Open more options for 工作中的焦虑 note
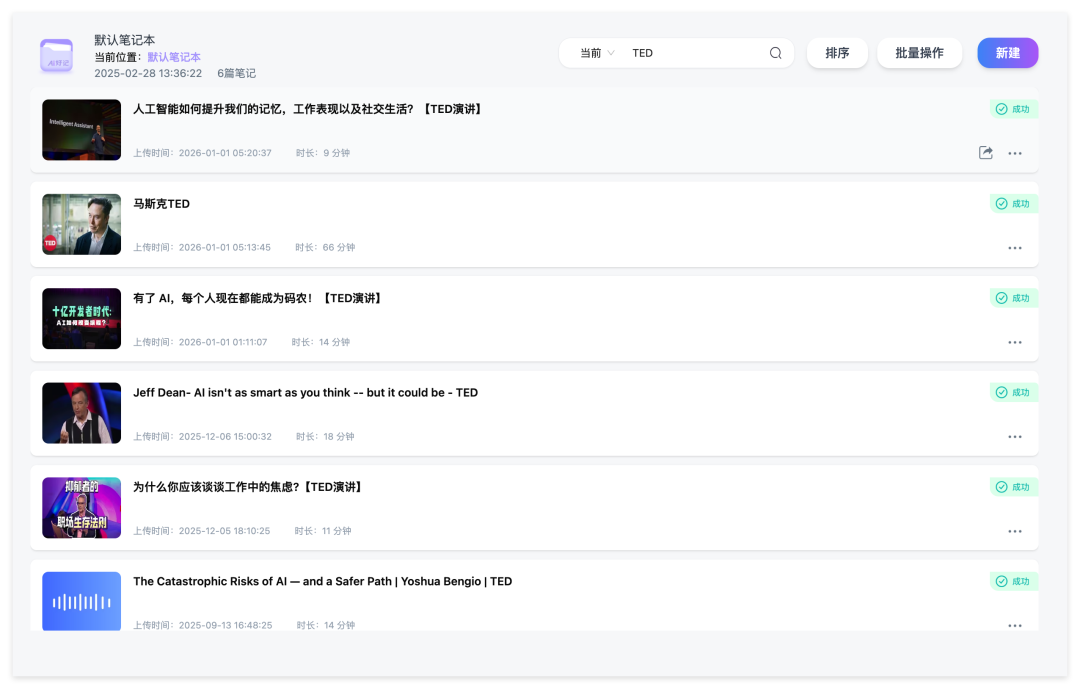1080x689 pixels. pos(1015,531)
